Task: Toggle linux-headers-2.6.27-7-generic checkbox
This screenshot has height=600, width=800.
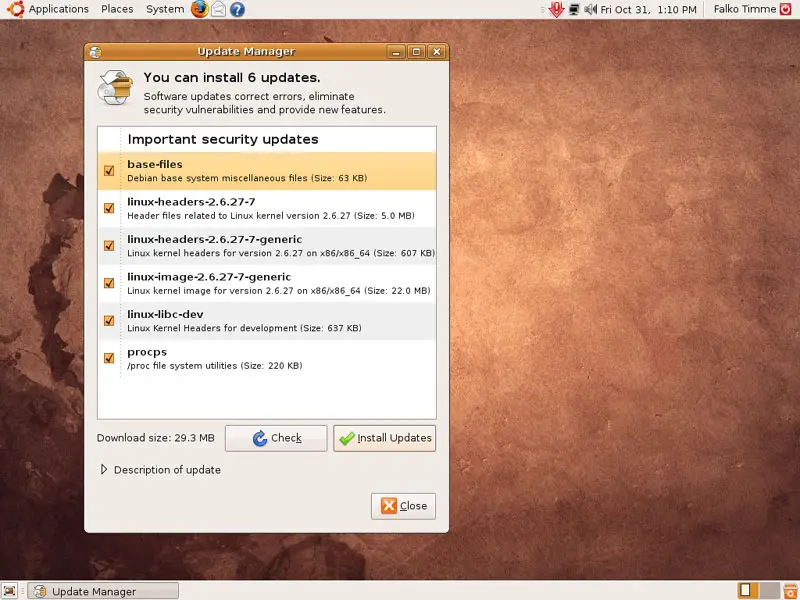Action: point(109,245)
